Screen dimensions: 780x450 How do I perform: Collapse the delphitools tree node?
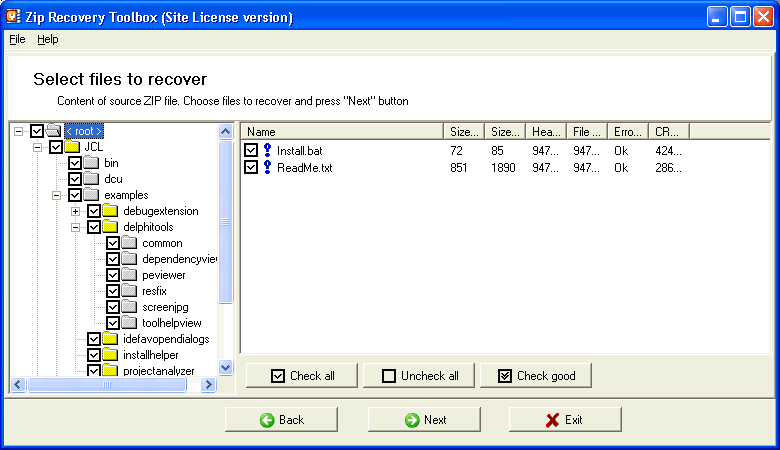[x=75, y=227]
